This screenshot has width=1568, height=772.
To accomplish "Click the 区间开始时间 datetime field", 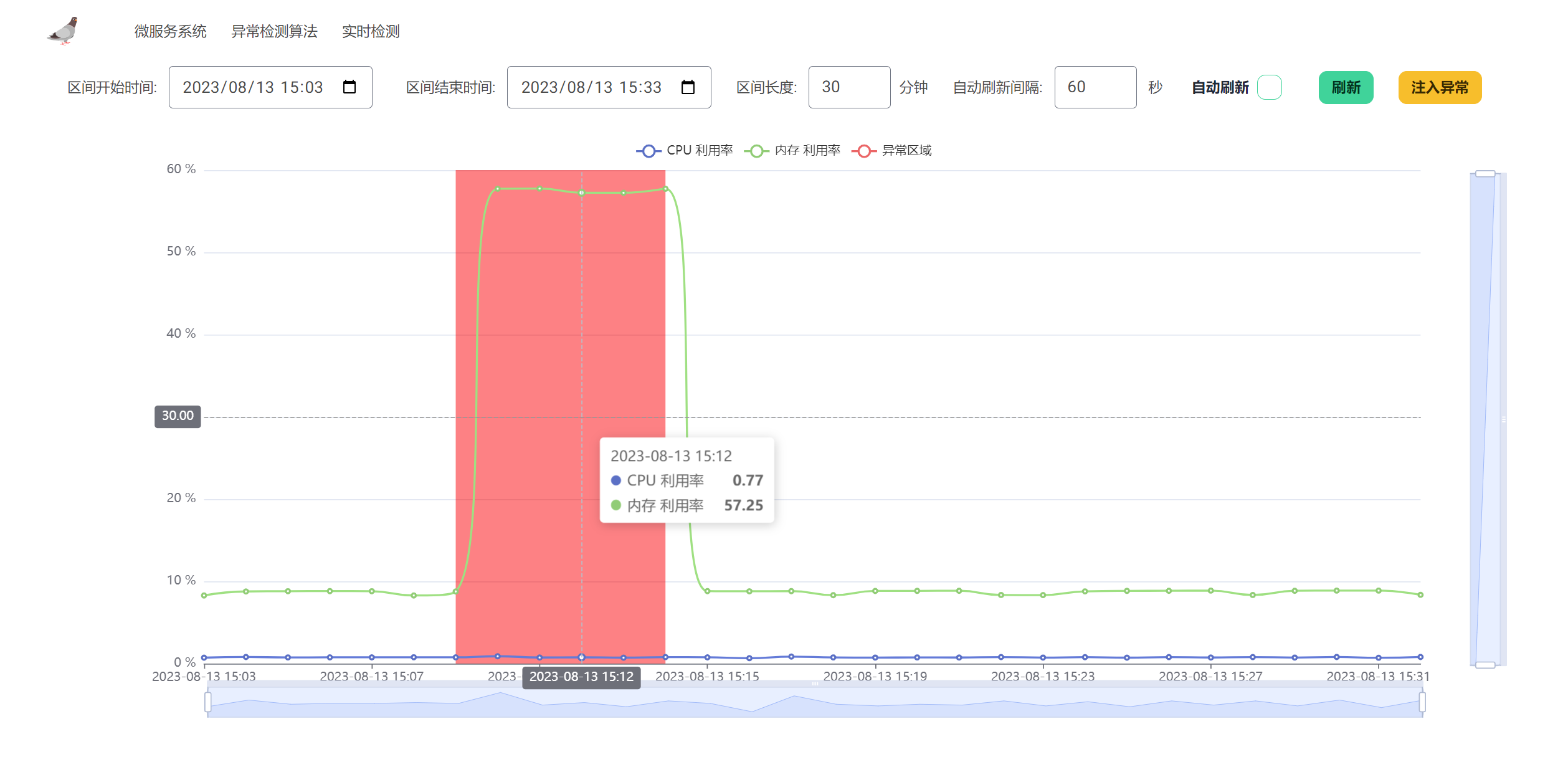I will (270, 87).
